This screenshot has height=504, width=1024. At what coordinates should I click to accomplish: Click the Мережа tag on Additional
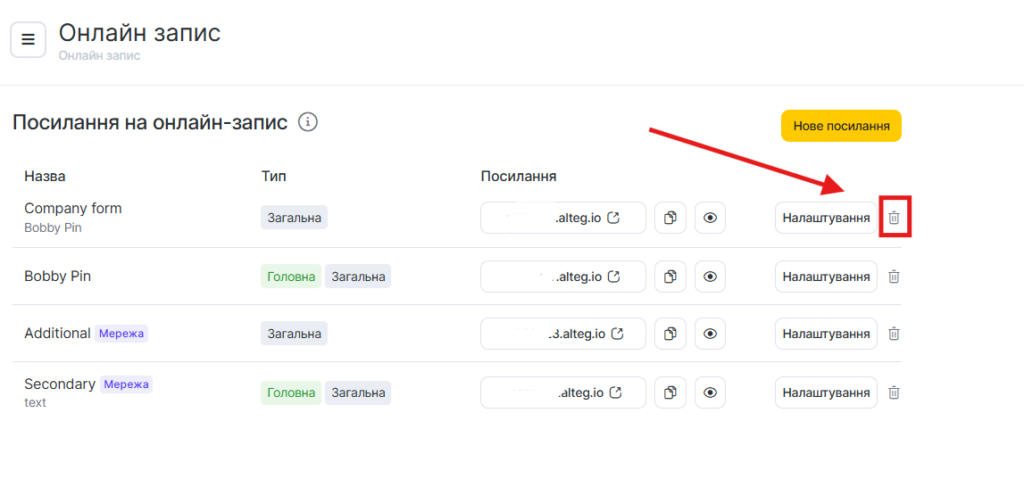tap(122, 333)
